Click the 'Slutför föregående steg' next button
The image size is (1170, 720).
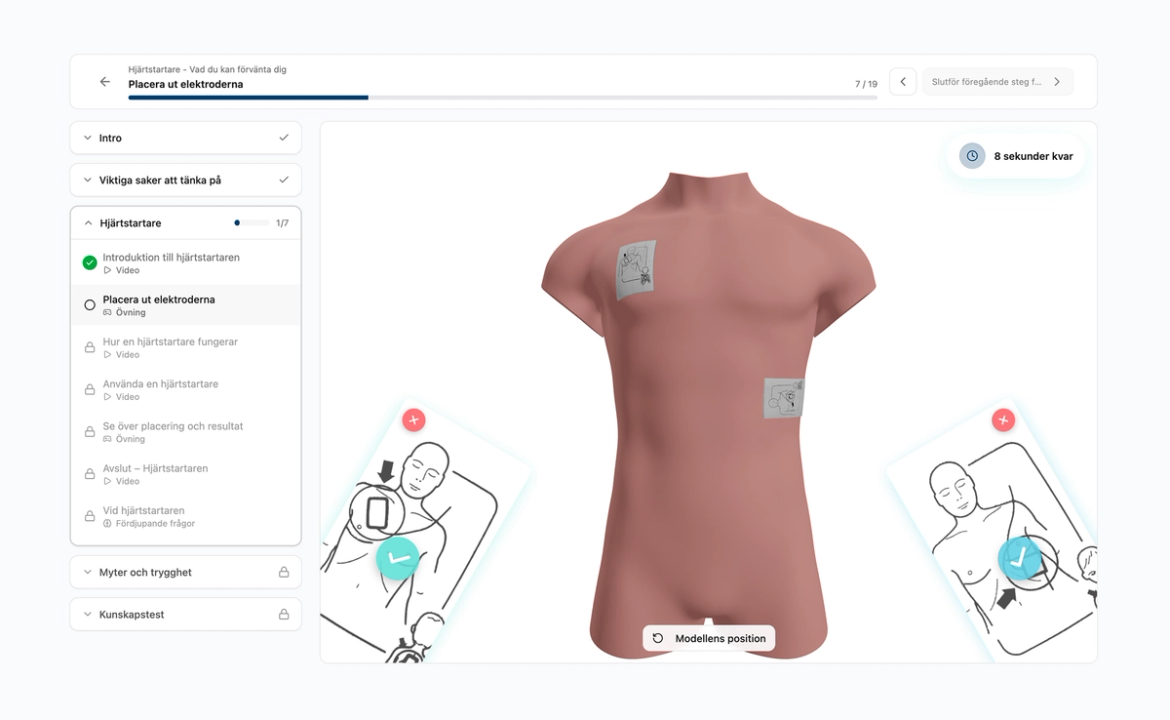pos(998,81)
